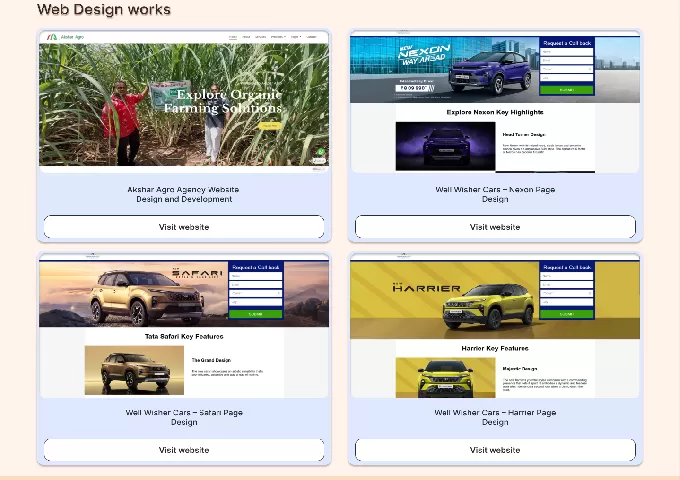Select the Home menu item in the Akshar Agro preview

click(233, 37)
